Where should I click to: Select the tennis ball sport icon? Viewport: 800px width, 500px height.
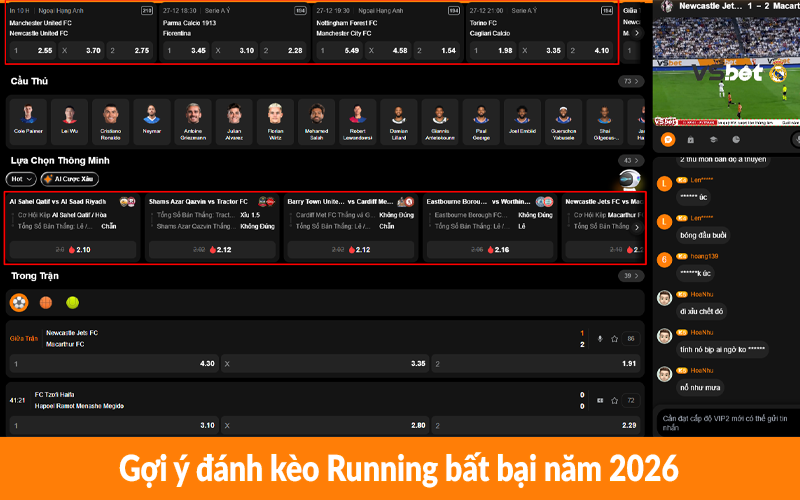coord(72,303)
